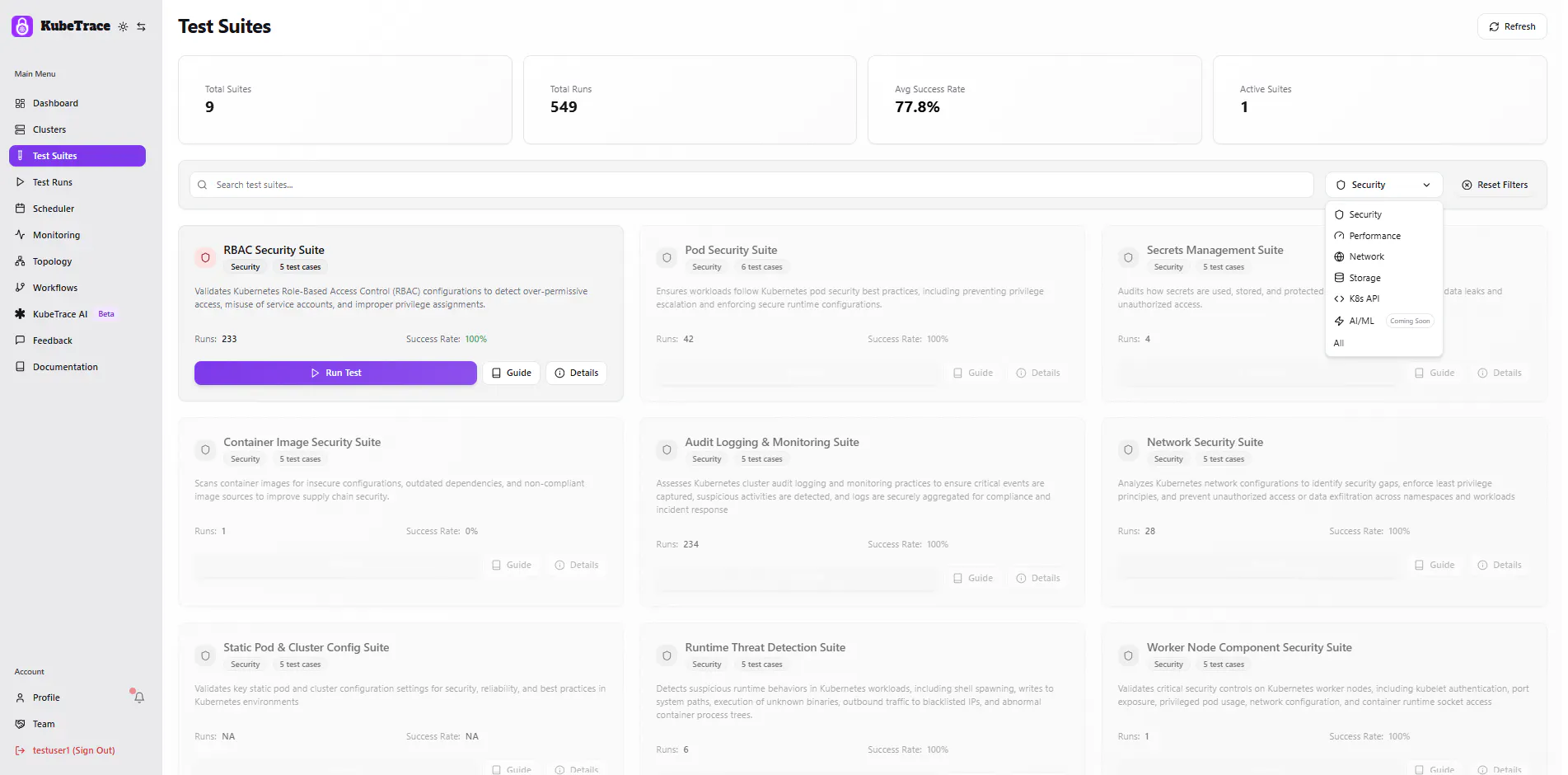Viewport: 1568px width, 775px height.
Task: Open Details for Pod Security Suite
Action: 1038,373
